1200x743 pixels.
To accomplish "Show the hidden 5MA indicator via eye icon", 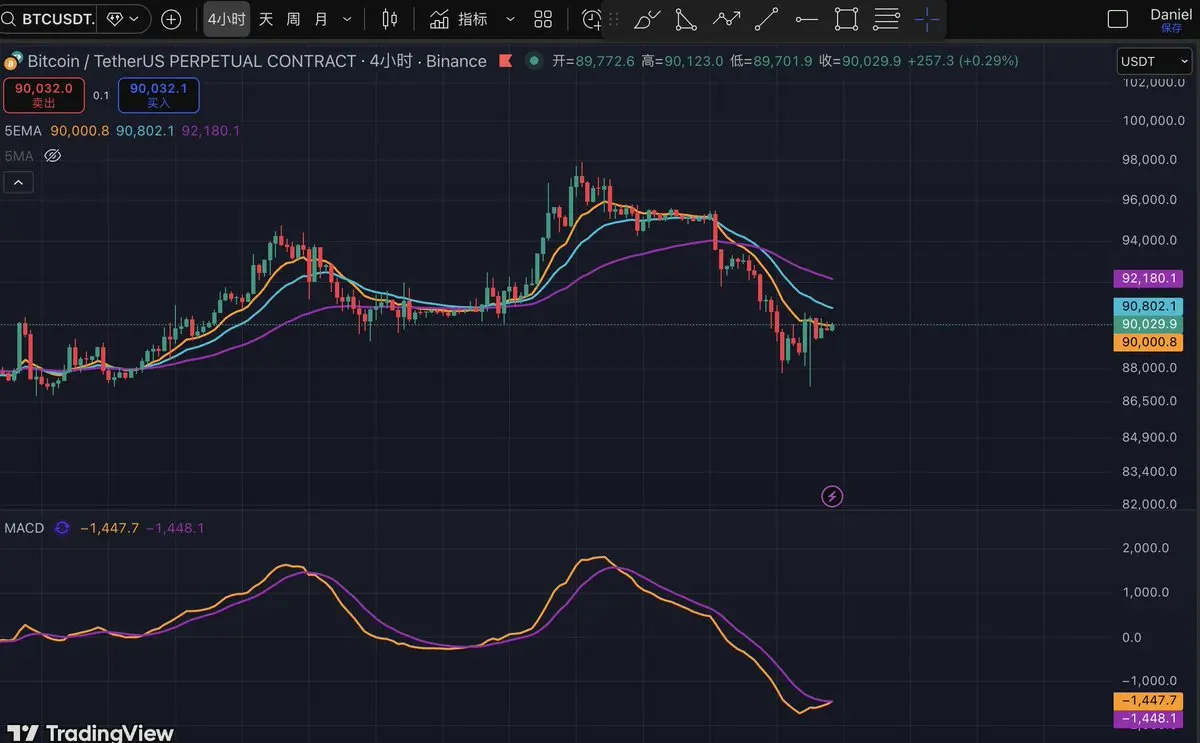I will pyautogui.click(x=54, y=156).
